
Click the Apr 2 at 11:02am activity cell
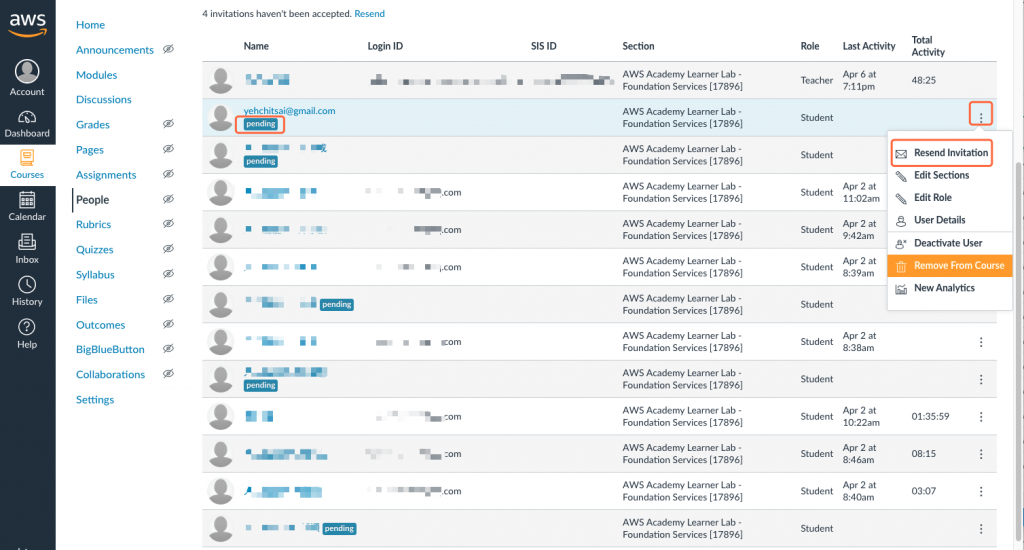(x=861, y=192)
